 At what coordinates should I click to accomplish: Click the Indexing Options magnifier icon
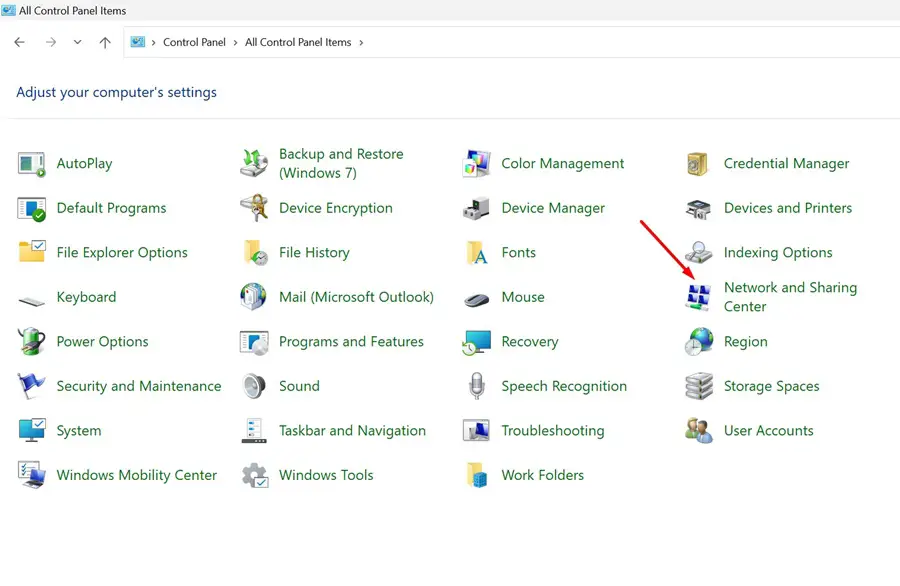699,253
